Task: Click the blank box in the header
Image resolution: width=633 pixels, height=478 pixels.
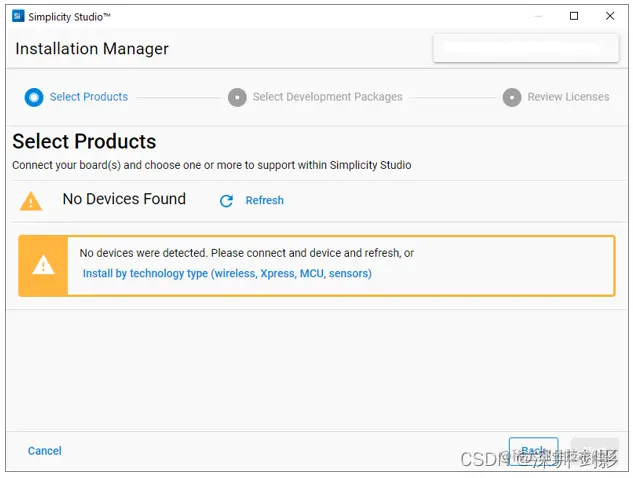Action: pos(526,48)
